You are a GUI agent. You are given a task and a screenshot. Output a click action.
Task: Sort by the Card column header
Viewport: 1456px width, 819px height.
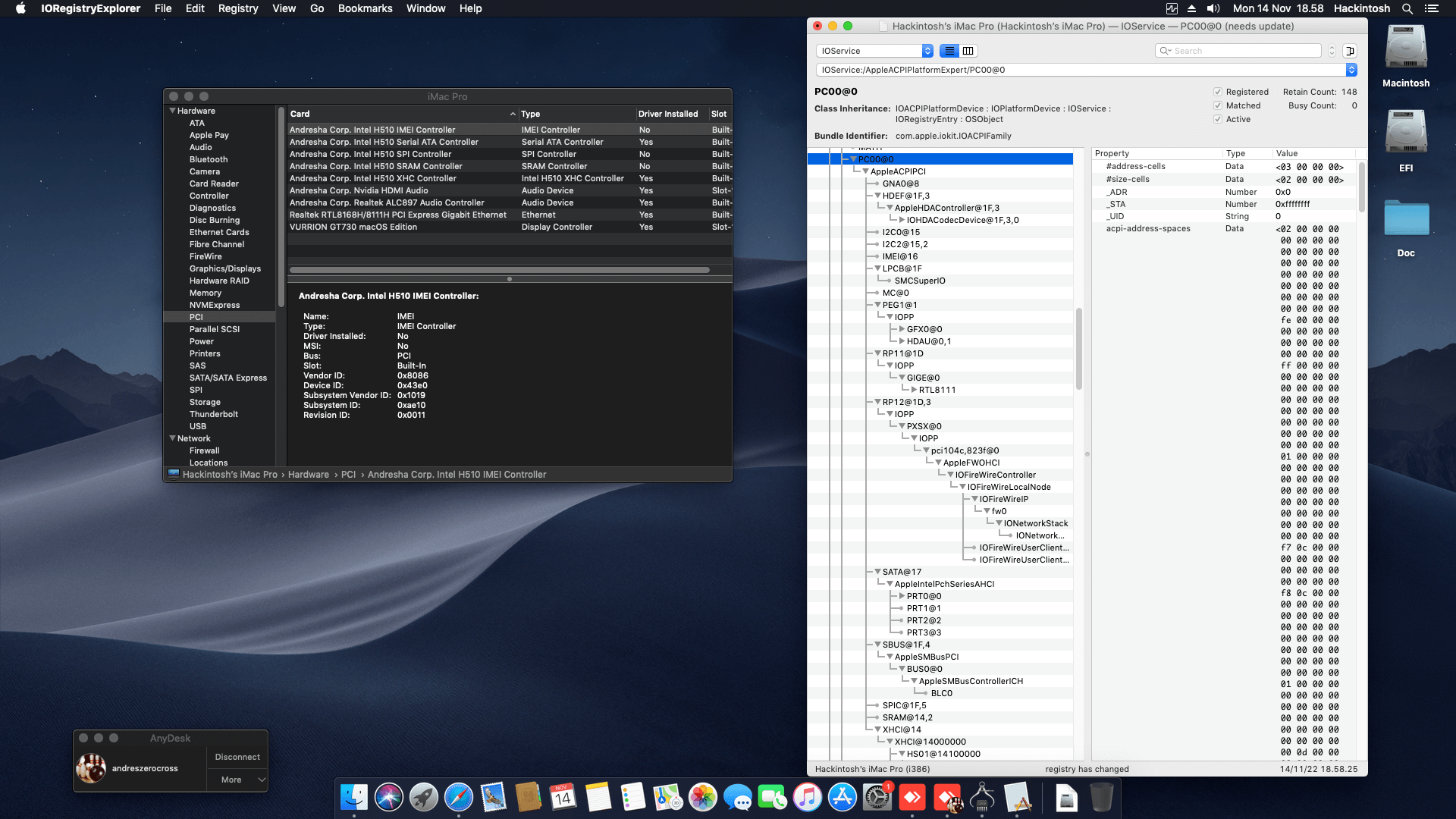coord(402,114)
